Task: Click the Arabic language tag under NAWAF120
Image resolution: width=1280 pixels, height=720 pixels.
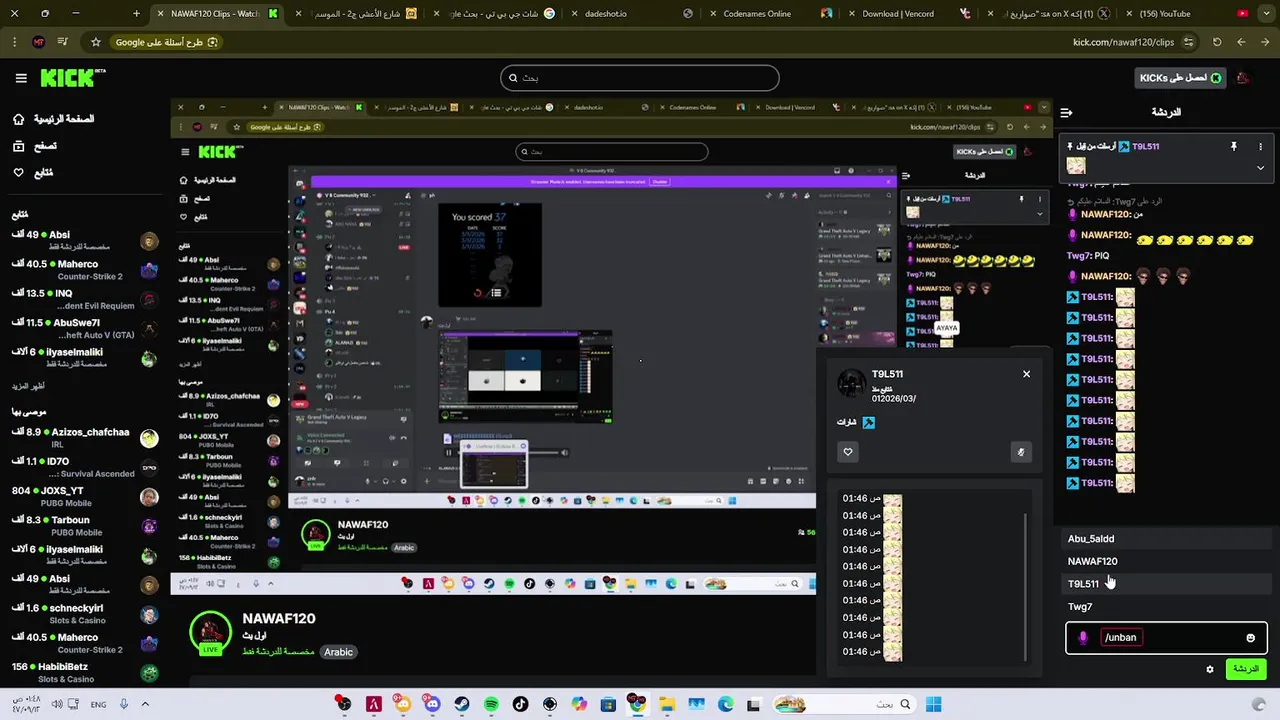Action: click(338, 652)
